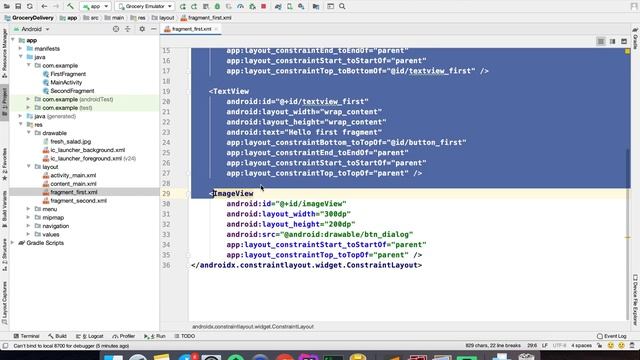The height and width of the screenshot is (360, 640).
Task: Collapse the drawable folder arrow
Action: [29, 133]
